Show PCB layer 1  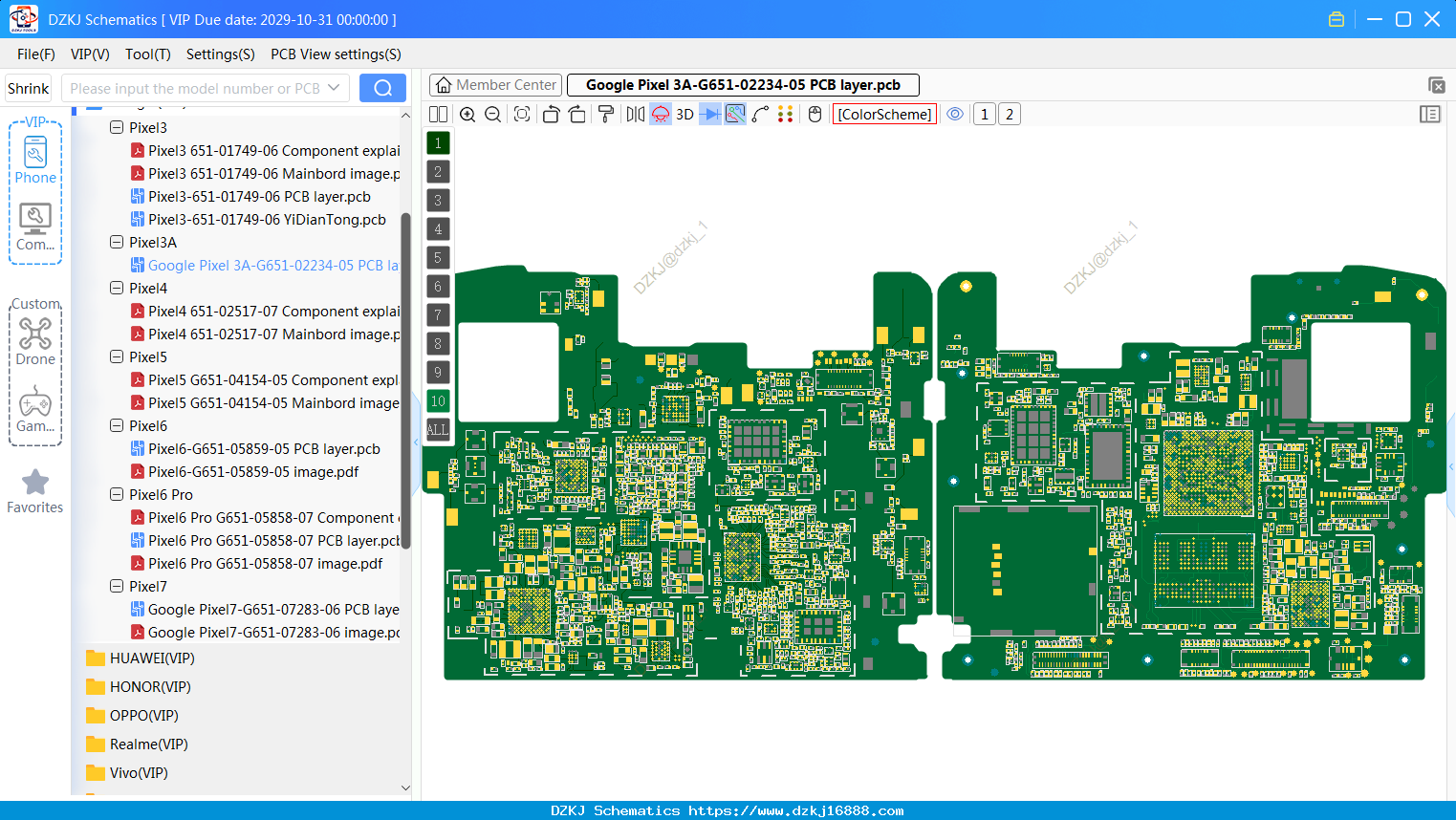pos(438,142)
